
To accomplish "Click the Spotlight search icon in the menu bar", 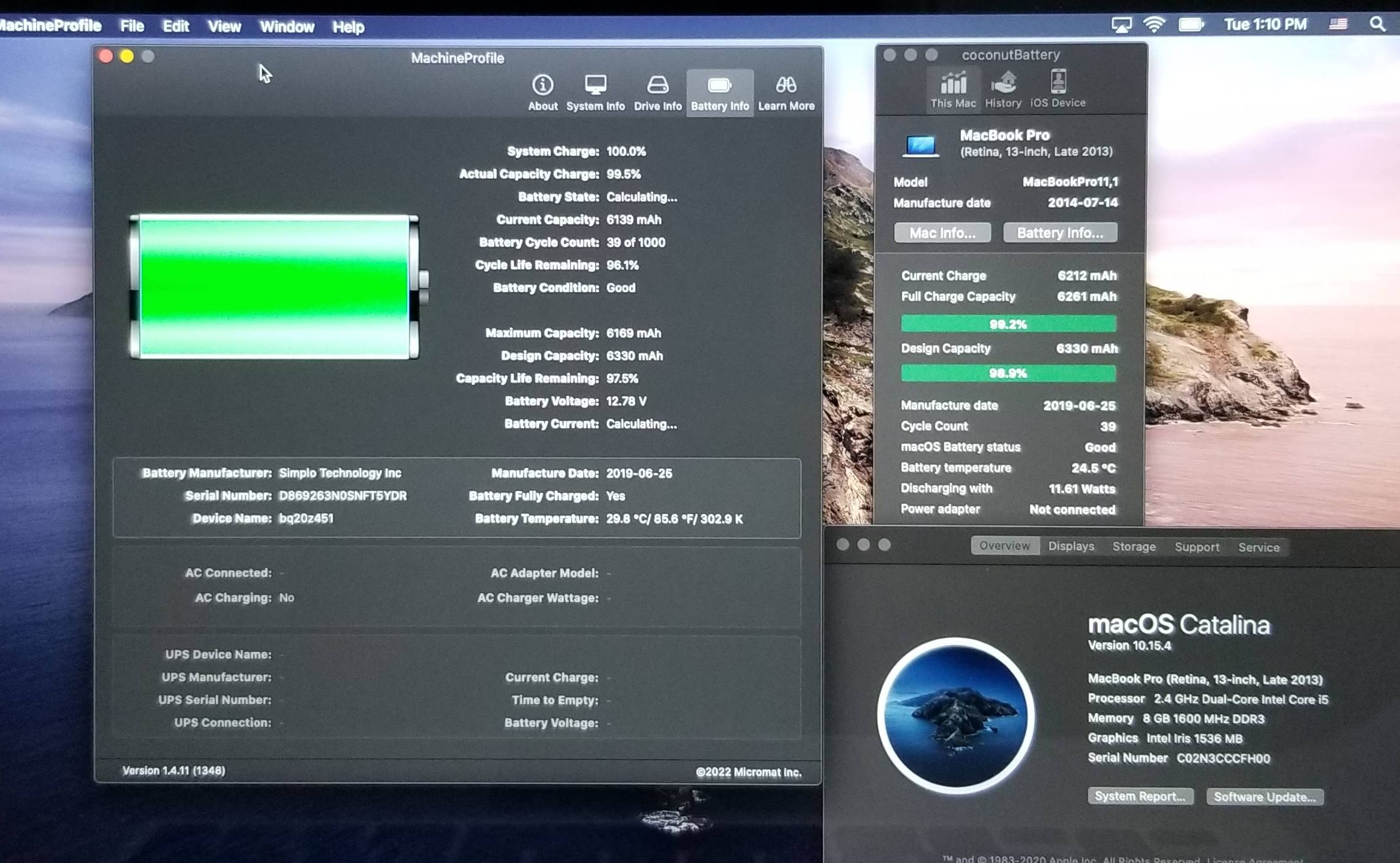I will click(1377, 25).
